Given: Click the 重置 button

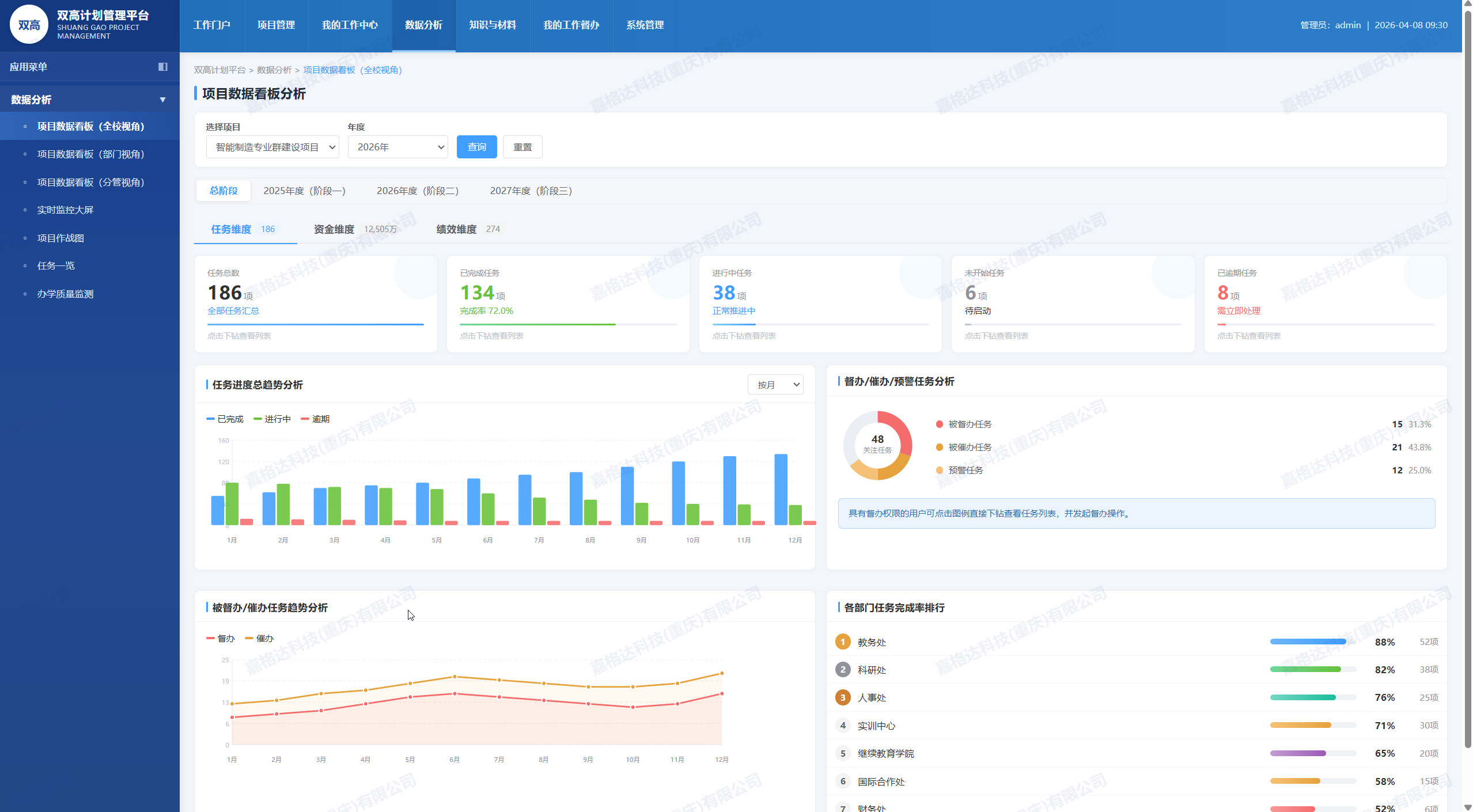Looking at the screenshot, I should (x=522, y=147).
